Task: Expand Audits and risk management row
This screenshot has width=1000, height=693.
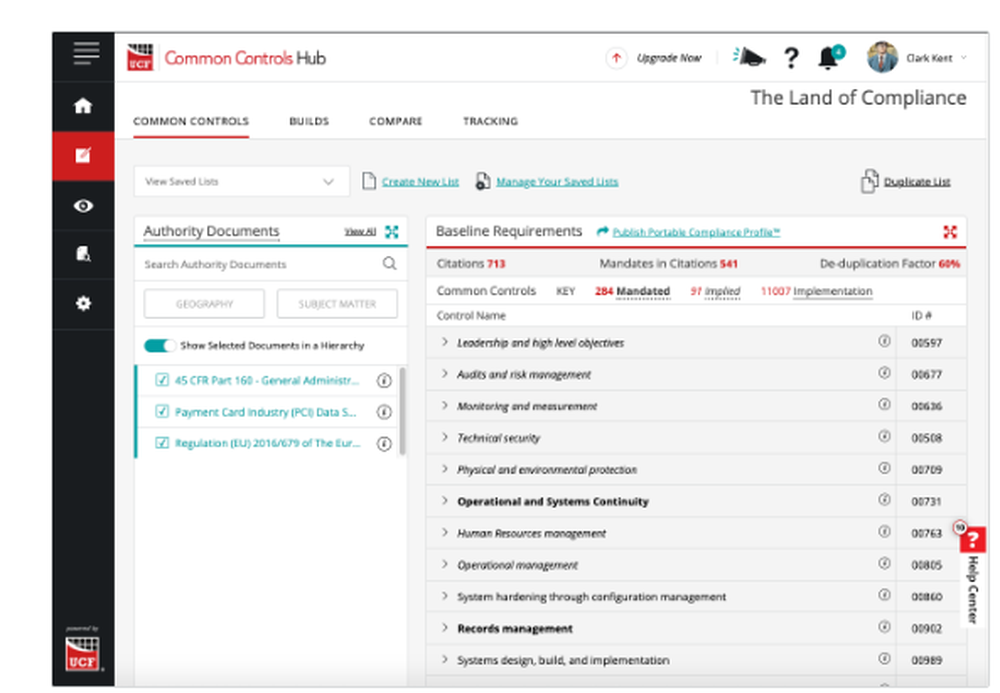Action: point(445,374)
